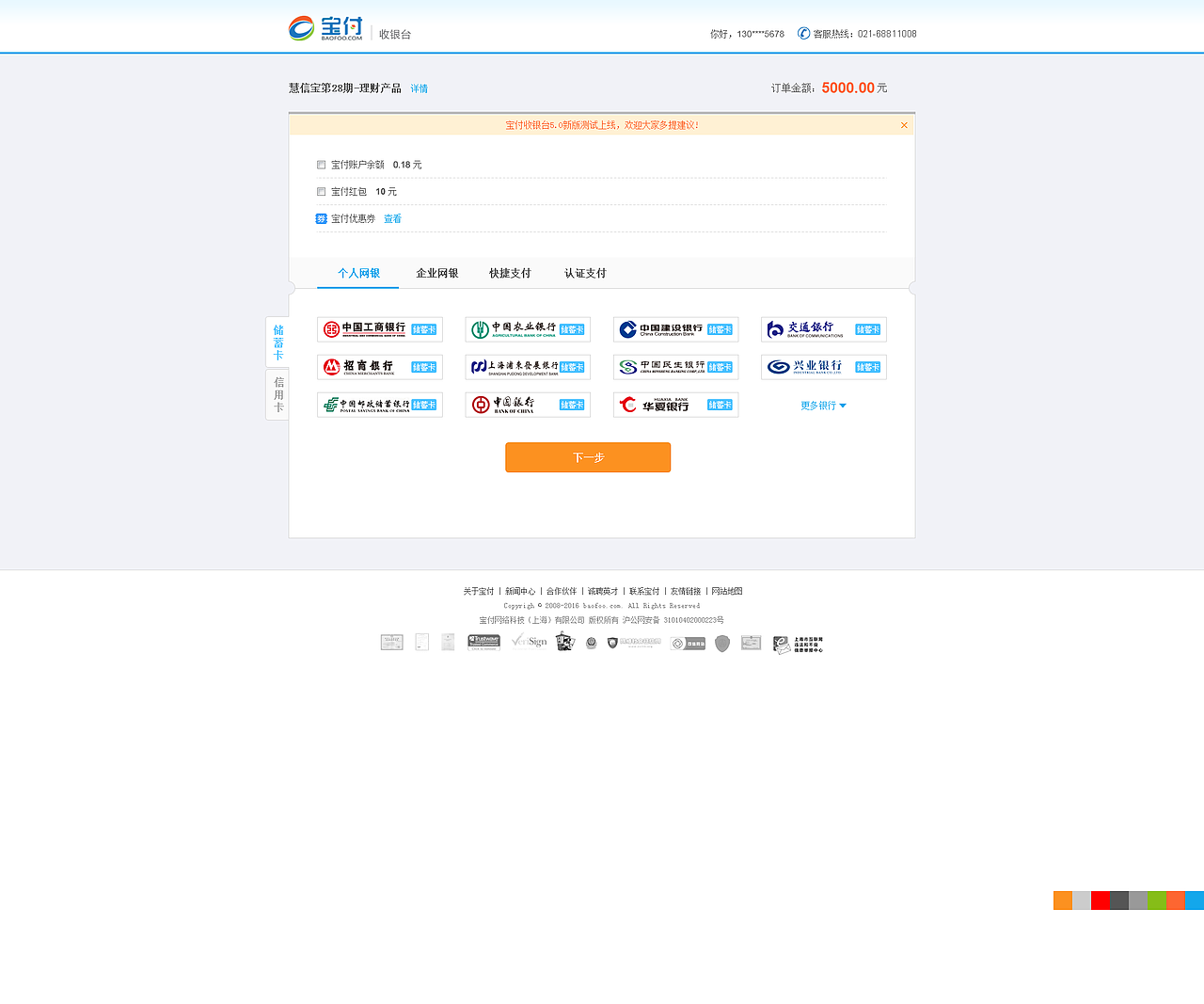
Task: Click the grey shield badge in footer
Action: tap(722, 644)
